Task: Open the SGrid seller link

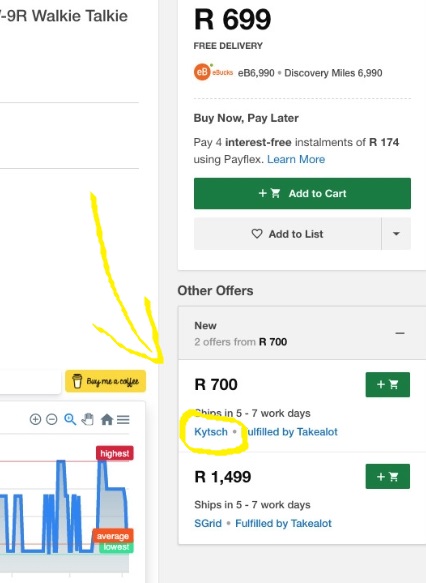Action: (208, 523)
